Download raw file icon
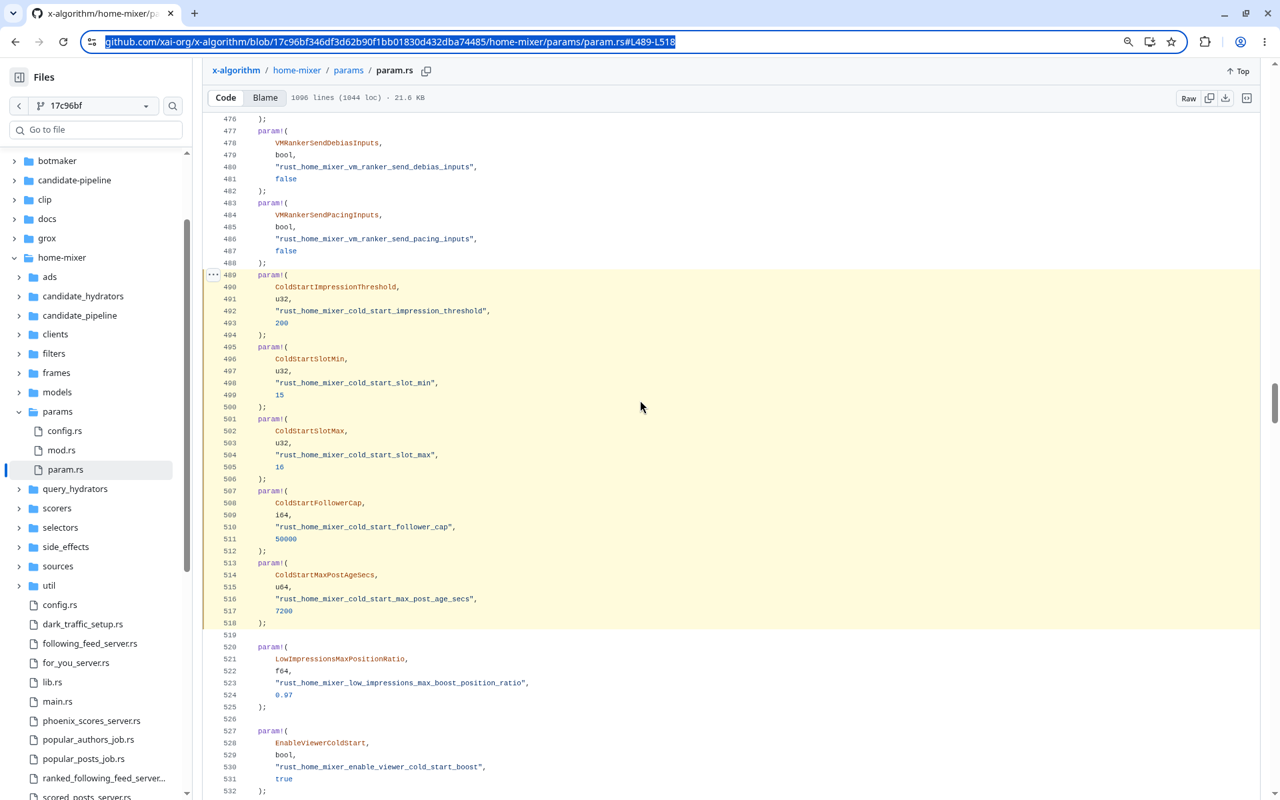 tap(1225, 98)
